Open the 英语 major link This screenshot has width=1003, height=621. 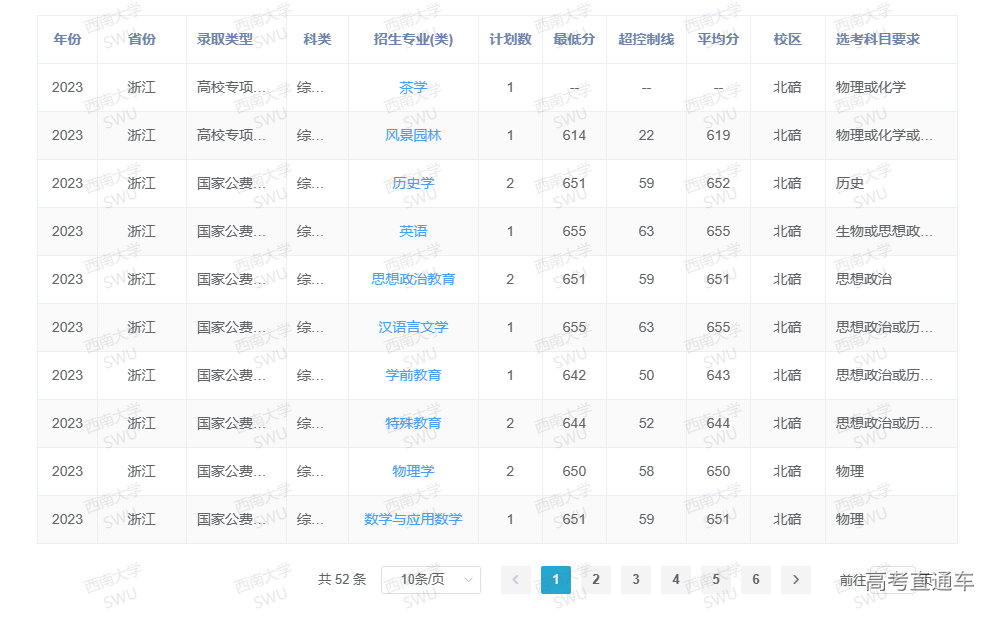coord(413,231)
